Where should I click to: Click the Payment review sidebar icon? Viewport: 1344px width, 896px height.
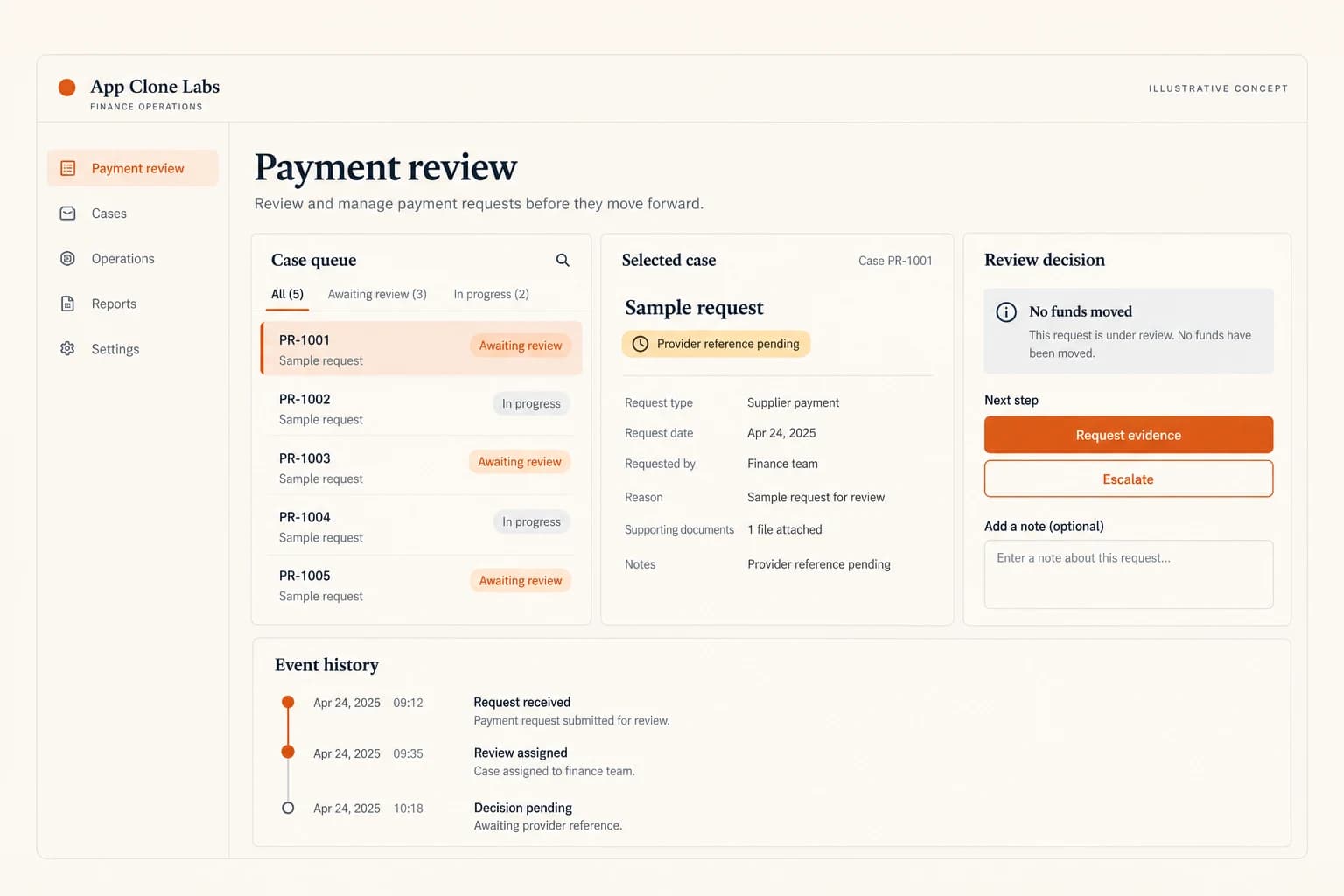click(67, 168)
